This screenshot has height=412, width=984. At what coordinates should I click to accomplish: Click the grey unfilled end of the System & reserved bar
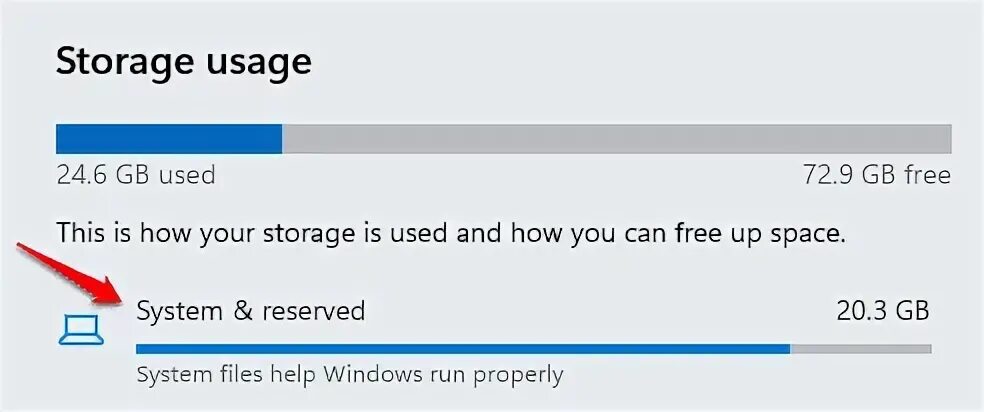point(860,349)
